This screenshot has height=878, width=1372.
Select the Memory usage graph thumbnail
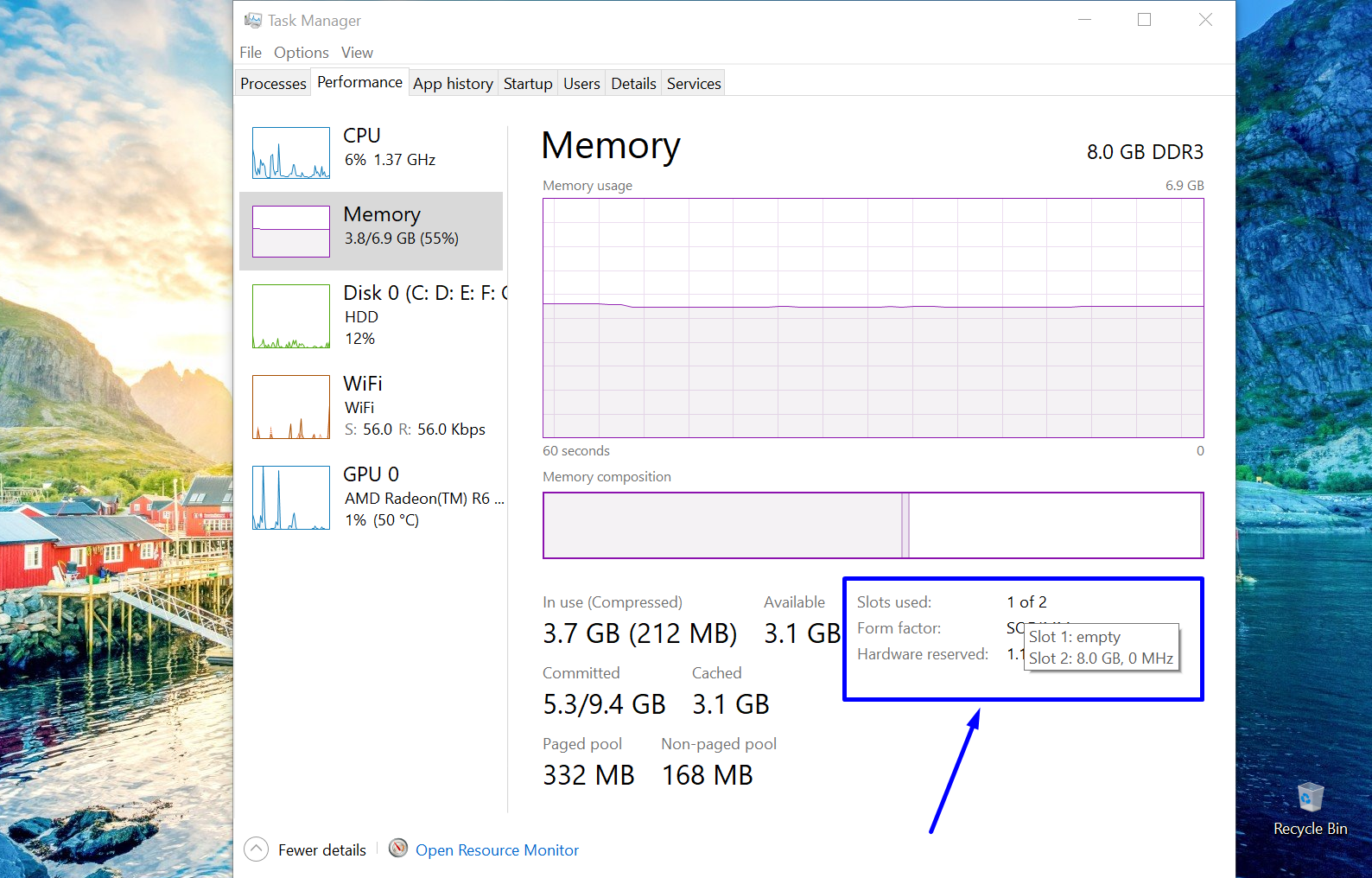point(290,231)
